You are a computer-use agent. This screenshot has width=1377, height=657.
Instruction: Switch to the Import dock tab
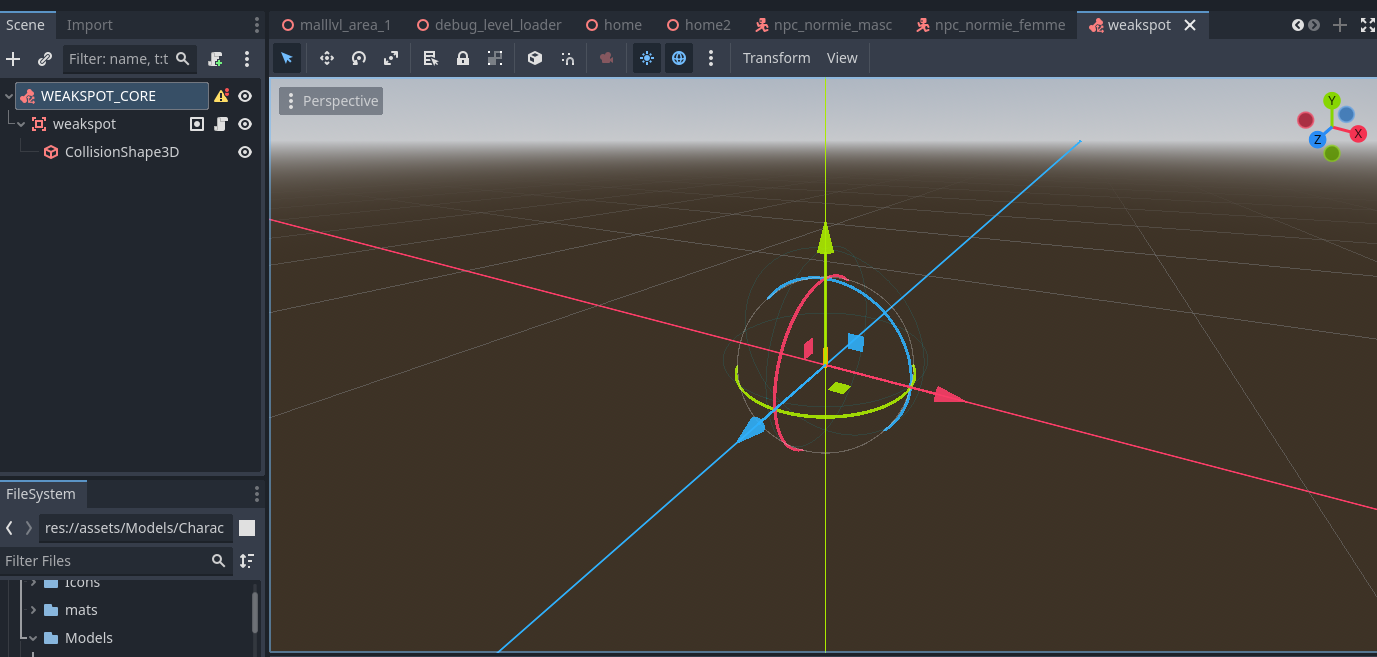click(90, 25)
